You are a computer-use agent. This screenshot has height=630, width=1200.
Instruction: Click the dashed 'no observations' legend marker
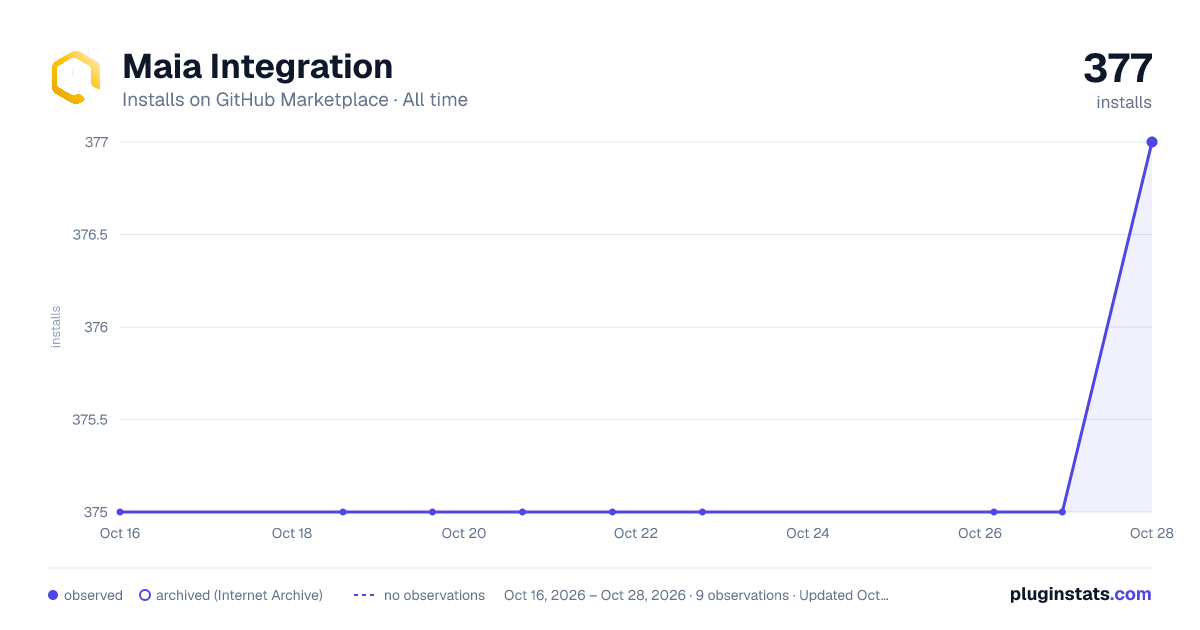(364, 595)
